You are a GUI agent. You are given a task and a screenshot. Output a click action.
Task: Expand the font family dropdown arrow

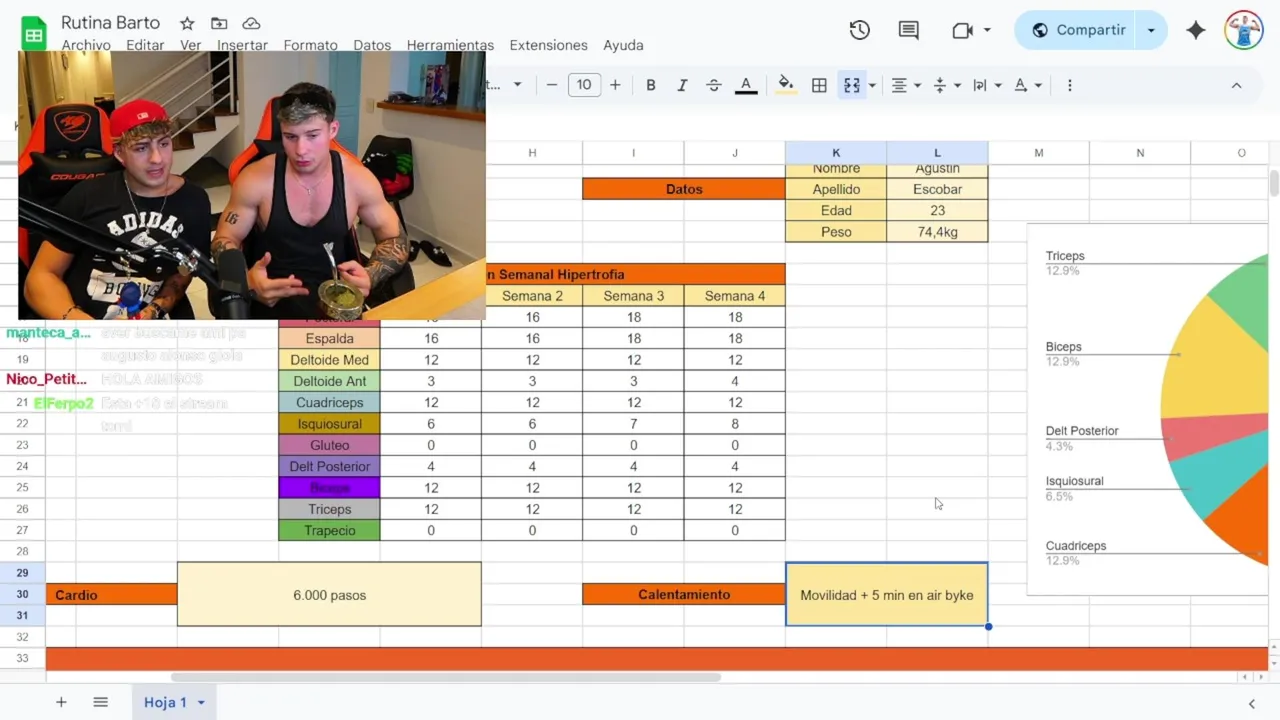click(x=517, y=85)
